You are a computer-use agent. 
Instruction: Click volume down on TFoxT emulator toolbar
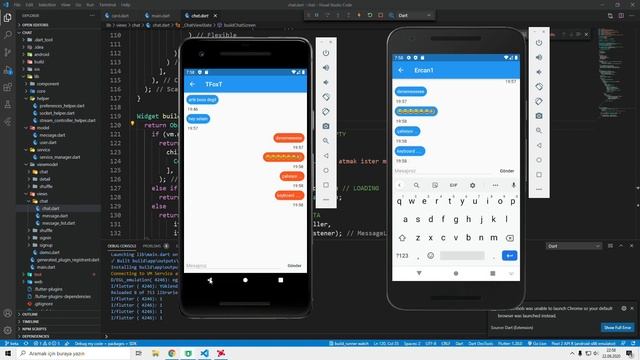click(x=326, y=82)
